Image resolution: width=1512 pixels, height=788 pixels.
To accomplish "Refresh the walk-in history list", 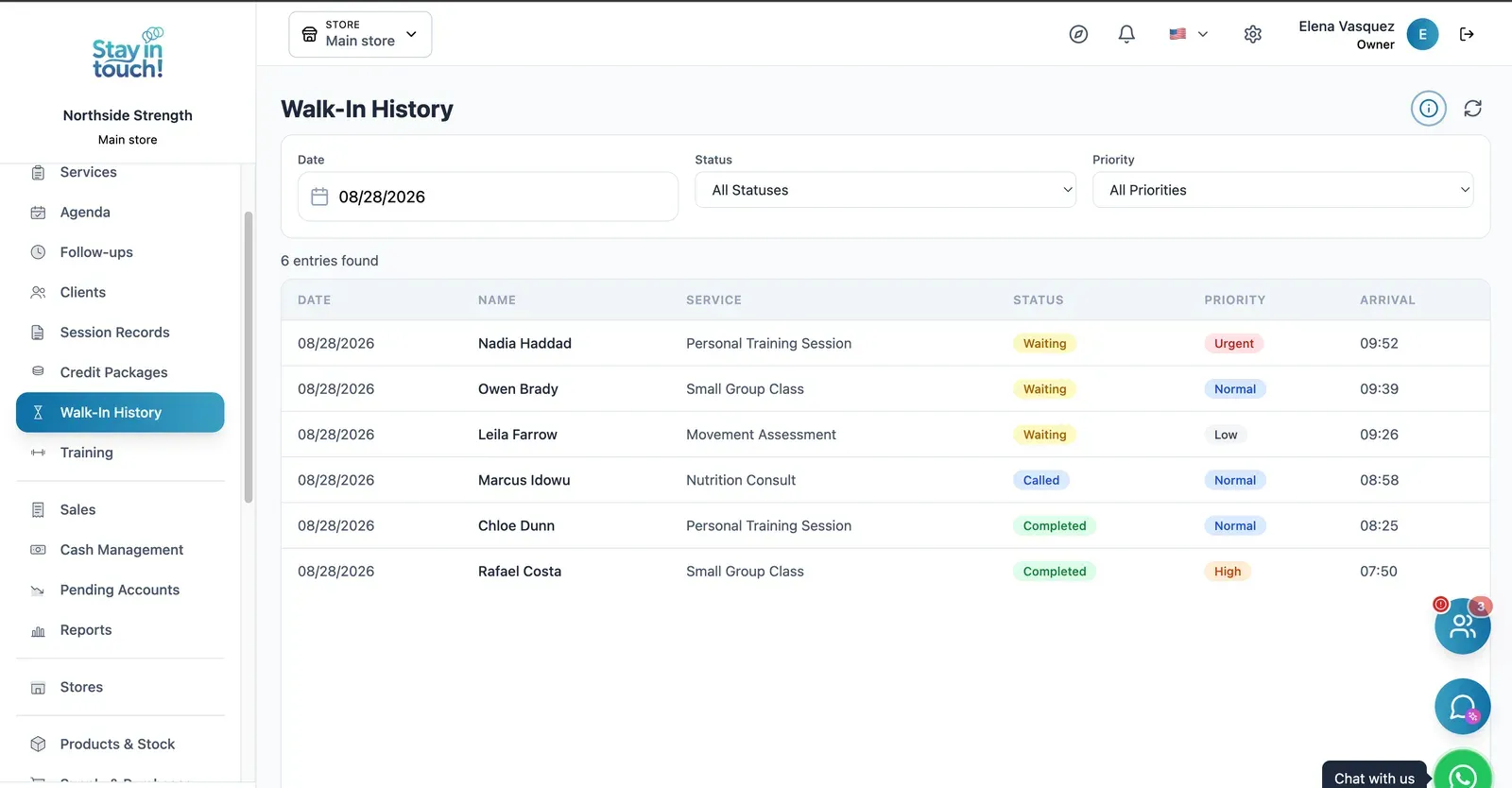I will pos(1472,109).
